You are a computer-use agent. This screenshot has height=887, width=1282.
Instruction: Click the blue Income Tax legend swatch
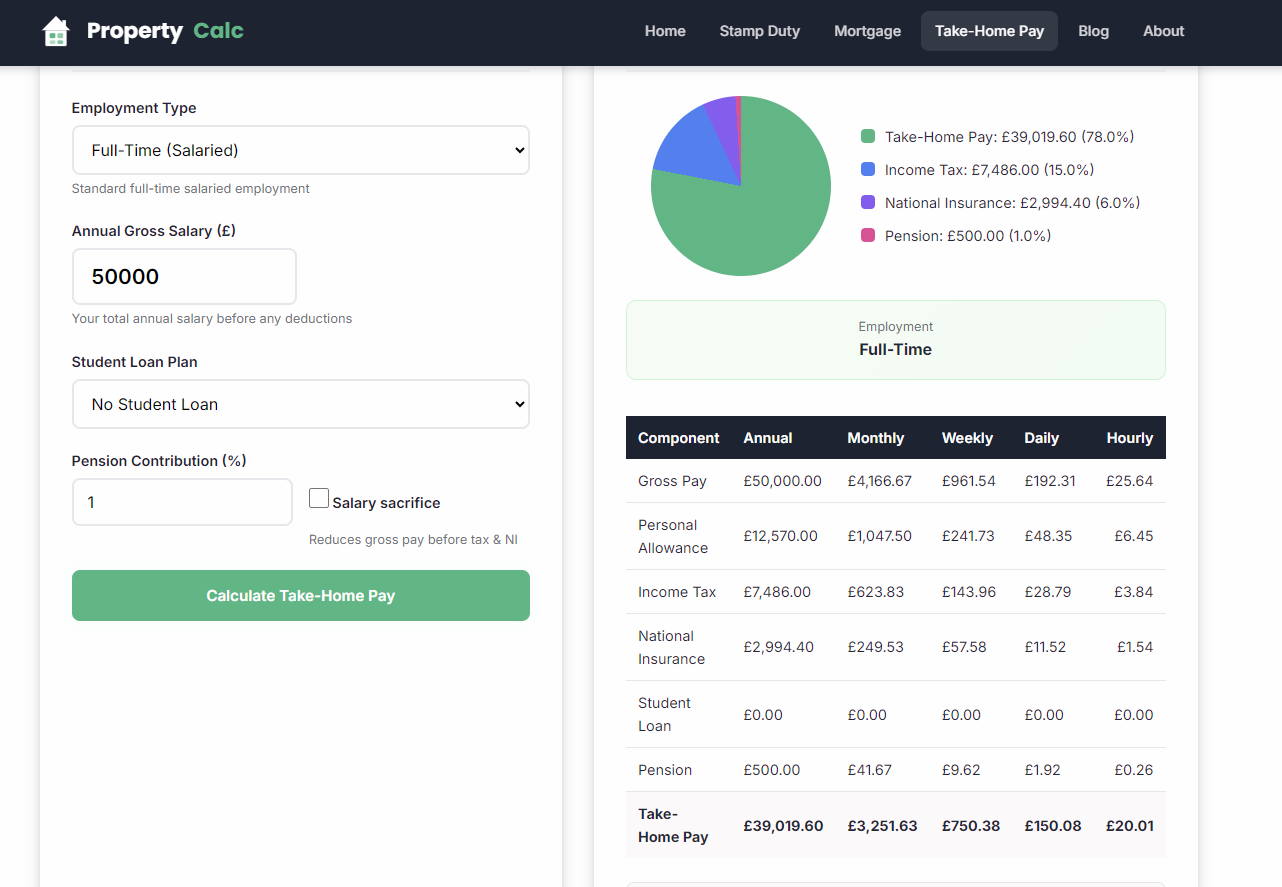coord(868,170)
